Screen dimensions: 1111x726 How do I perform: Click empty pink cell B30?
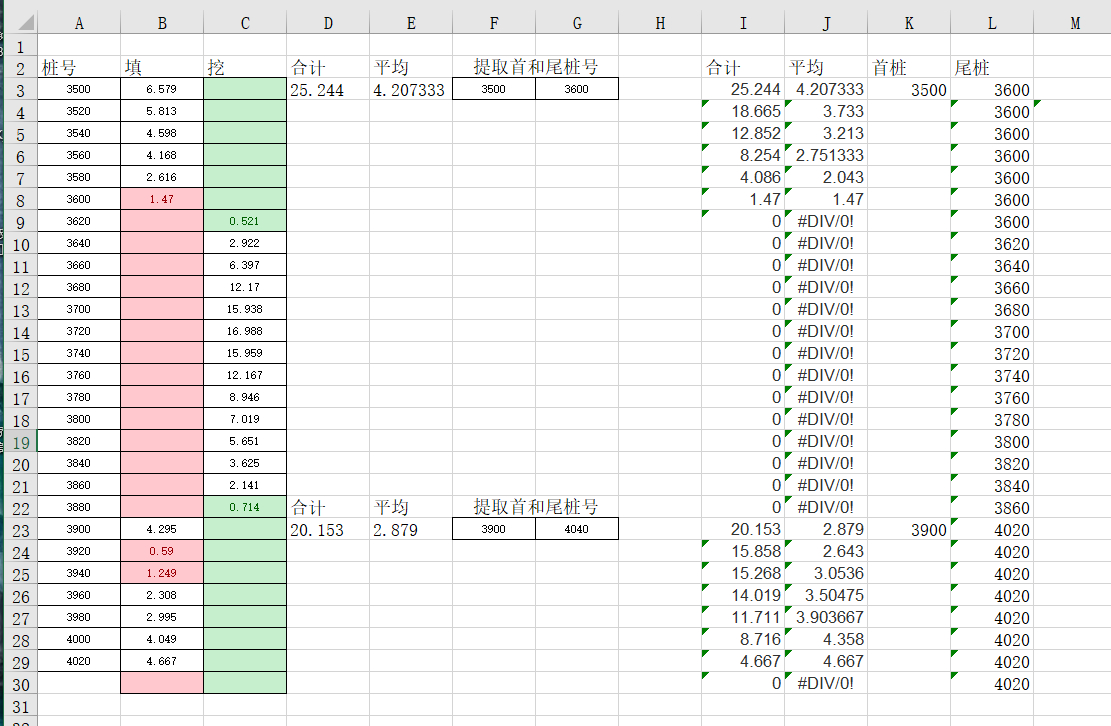click(x=162, y=683)
